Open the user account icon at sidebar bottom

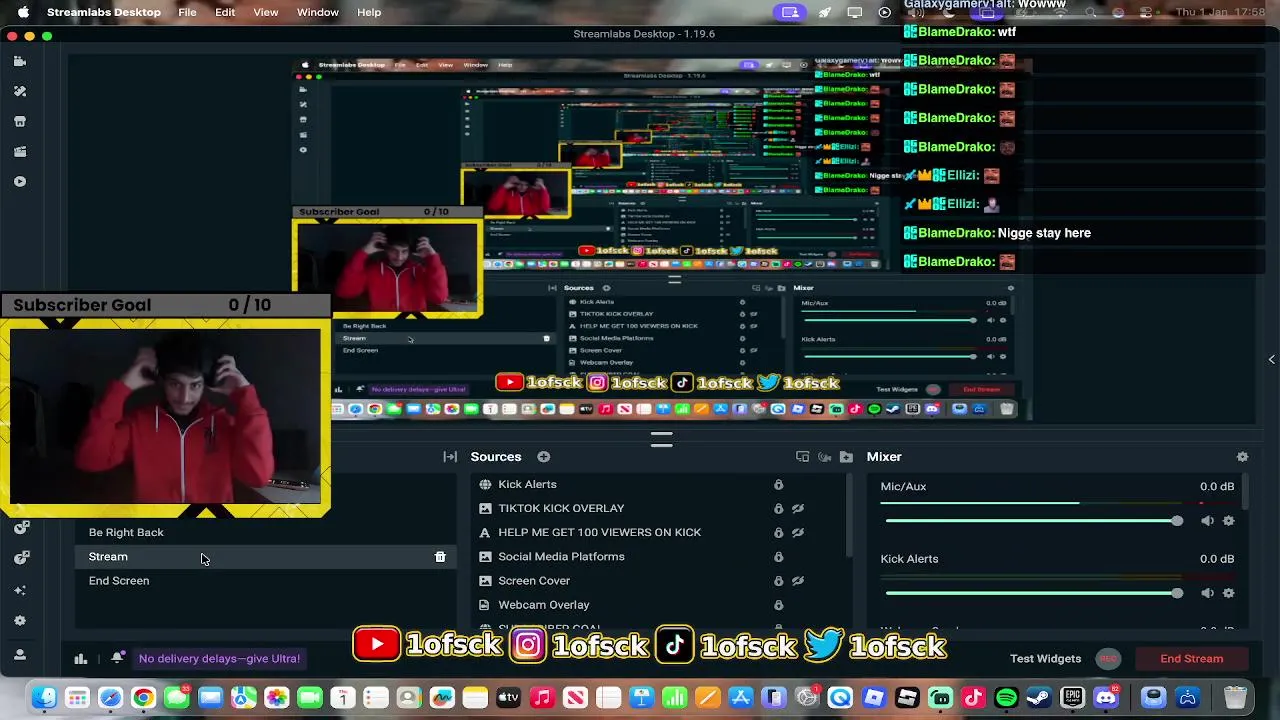pyautogui.click(x=20, y=655)
